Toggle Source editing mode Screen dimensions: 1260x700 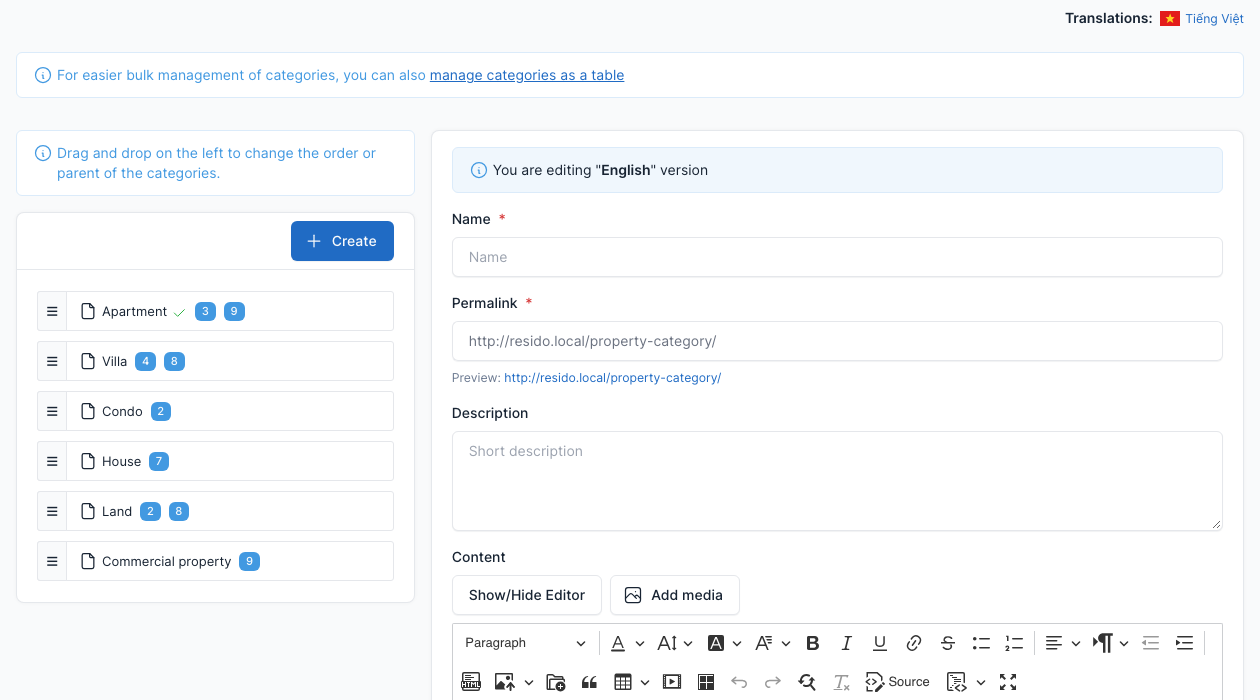pos(898,682)
